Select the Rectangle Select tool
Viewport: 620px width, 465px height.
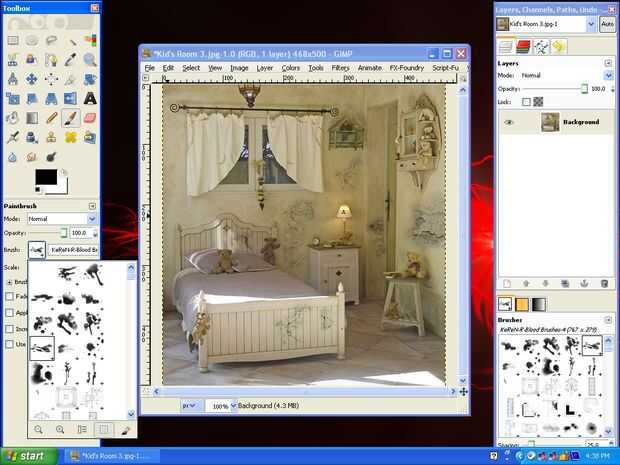[13, 40]
